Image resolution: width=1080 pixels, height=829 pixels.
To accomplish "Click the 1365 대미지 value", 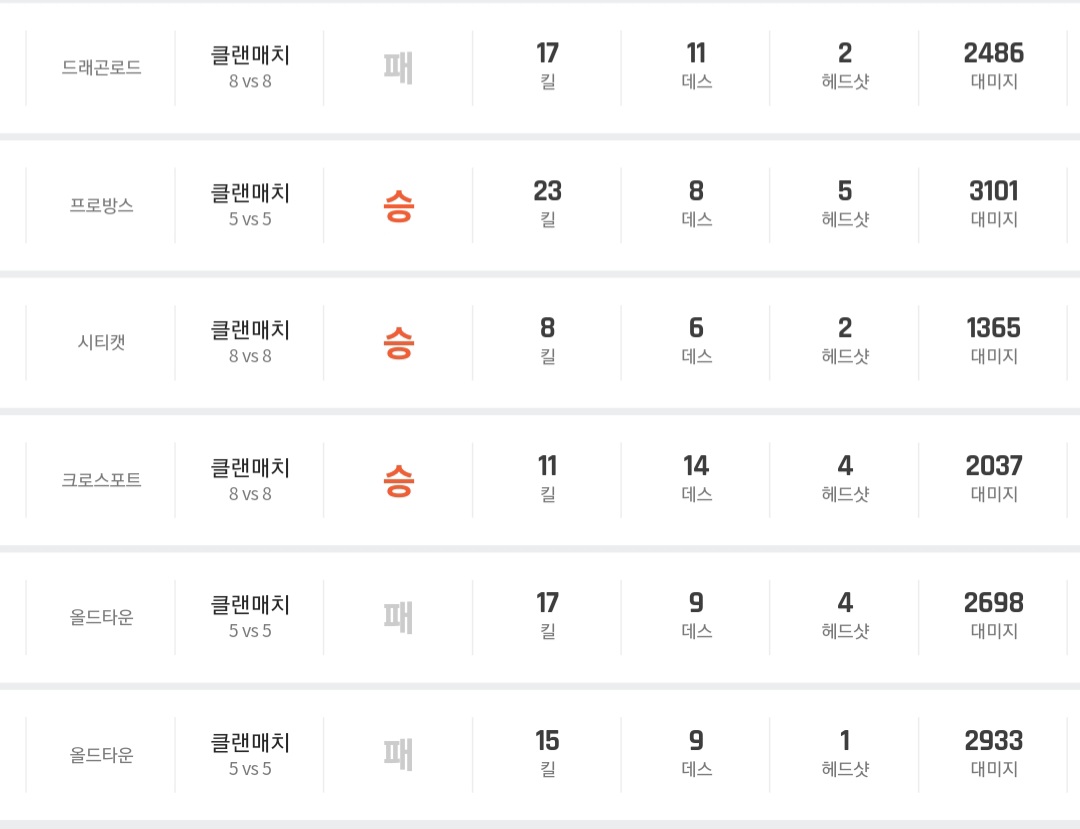I will (x=993, y=329).
